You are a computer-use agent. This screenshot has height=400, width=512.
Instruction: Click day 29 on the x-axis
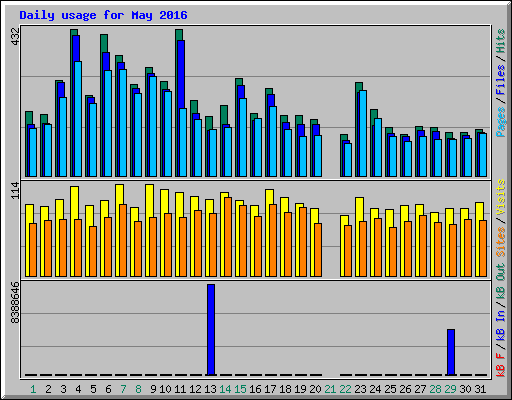pyautogui.click(x=450, y=389)
